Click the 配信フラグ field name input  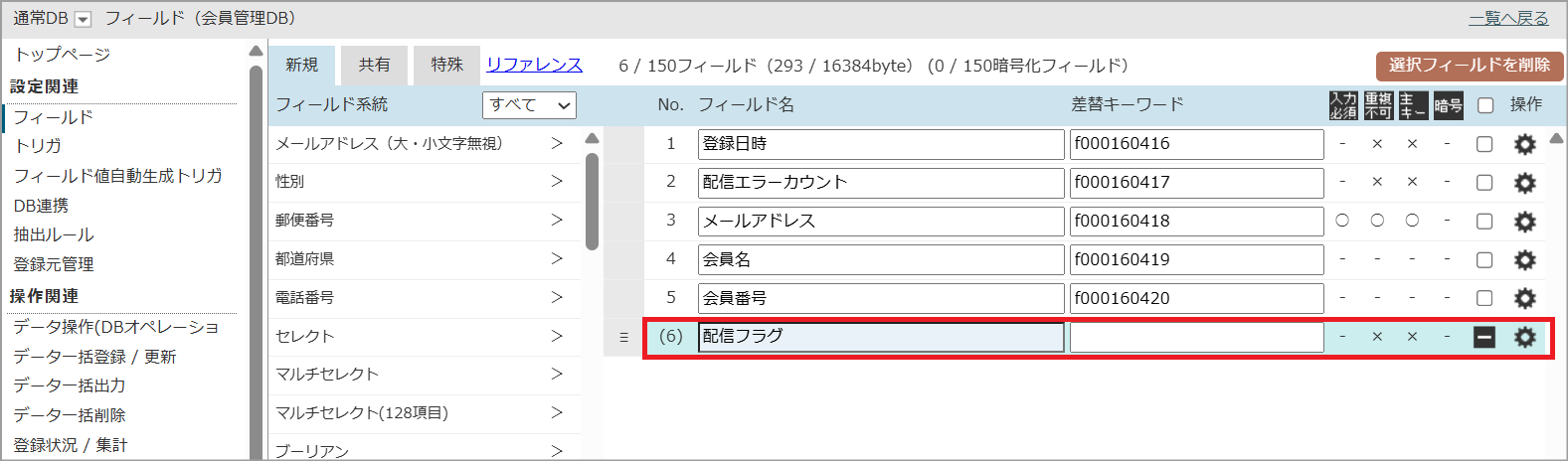tap(880, 337)
